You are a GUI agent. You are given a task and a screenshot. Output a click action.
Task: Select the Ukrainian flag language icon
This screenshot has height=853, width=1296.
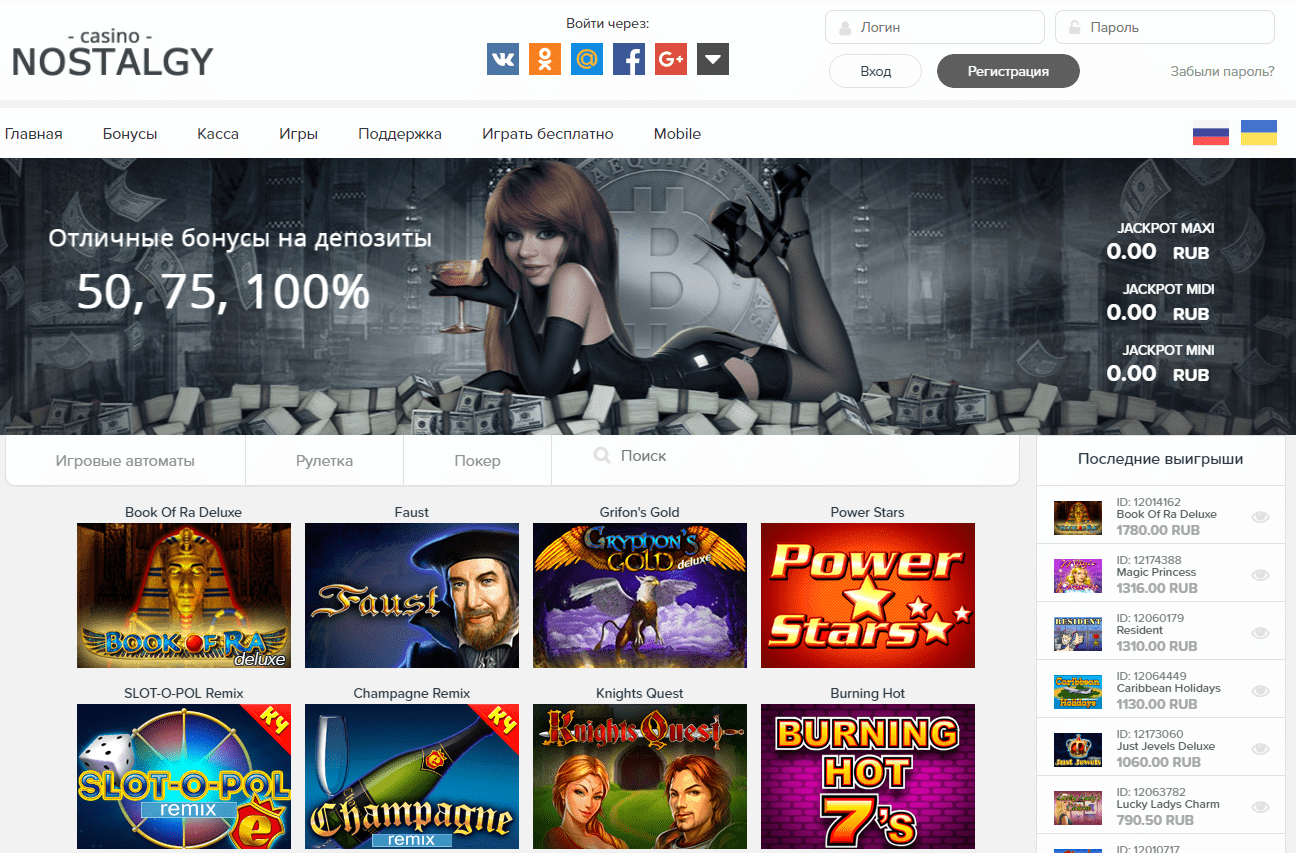[x=1258, y=133]
